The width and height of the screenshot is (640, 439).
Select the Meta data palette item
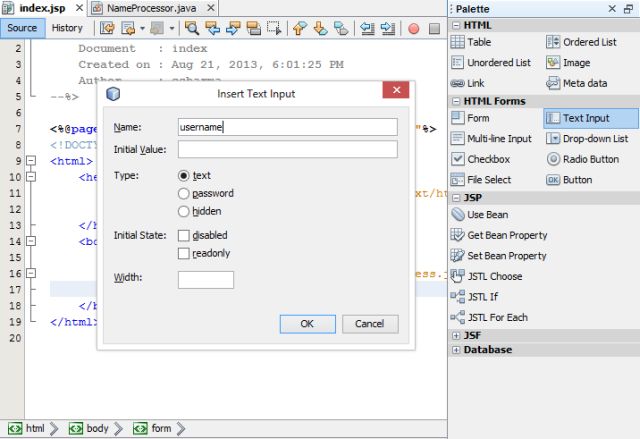577,83
